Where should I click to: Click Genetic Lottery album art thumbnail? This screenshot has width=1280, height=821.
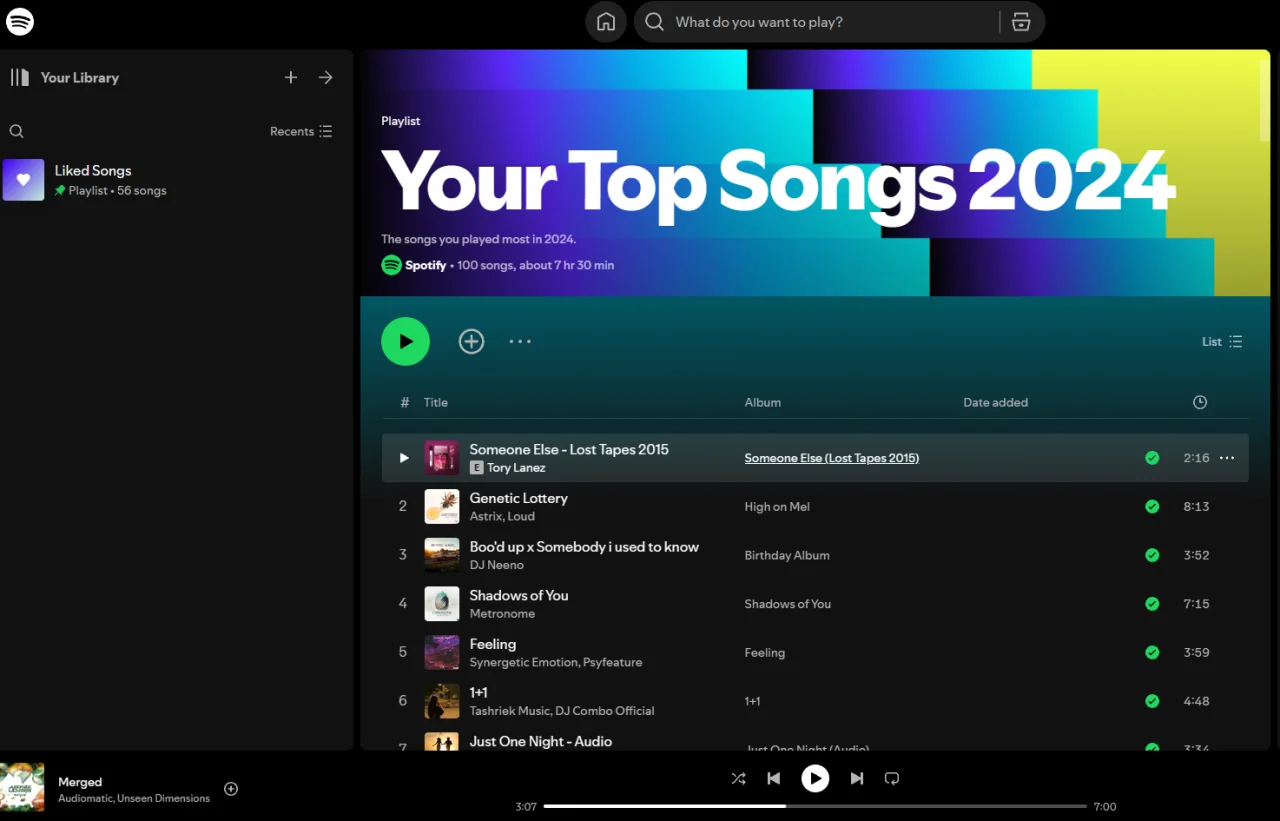[x=442, y=506]
